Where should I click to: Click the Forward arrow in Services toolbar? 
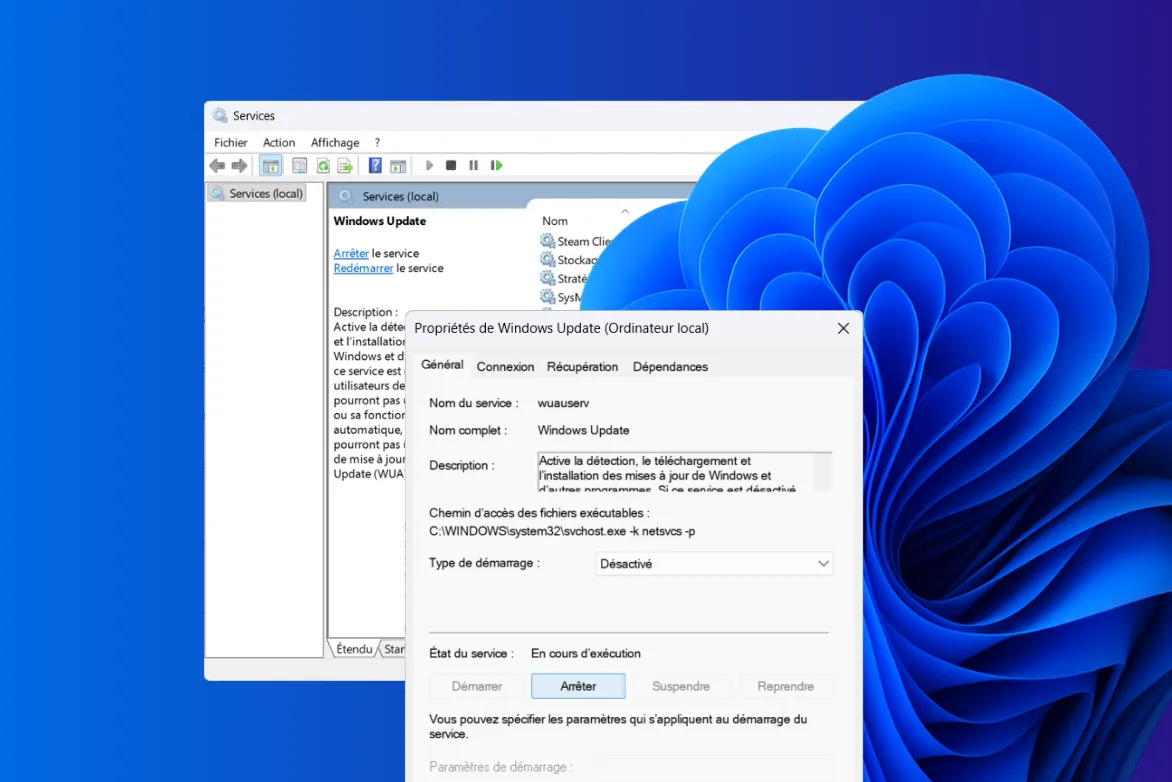tap(239, 166)
